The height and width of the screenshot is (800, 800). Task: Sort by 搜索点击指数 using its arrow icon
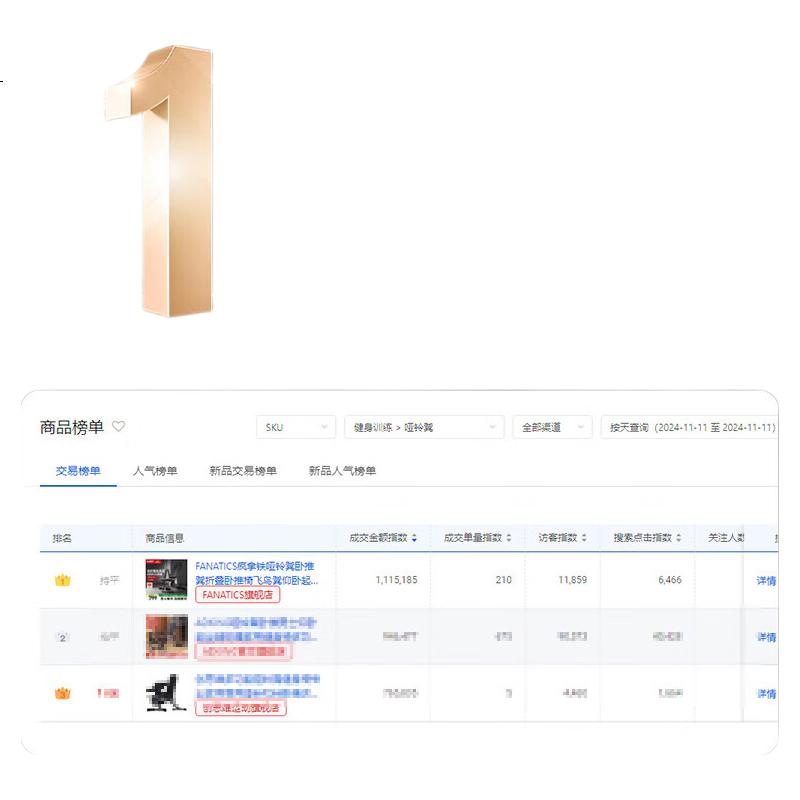pyautogui.click(x=679, y=538)
